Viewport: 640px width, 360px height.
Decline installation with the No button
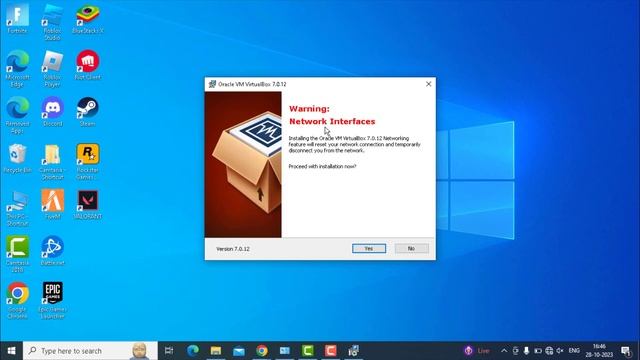411,248
